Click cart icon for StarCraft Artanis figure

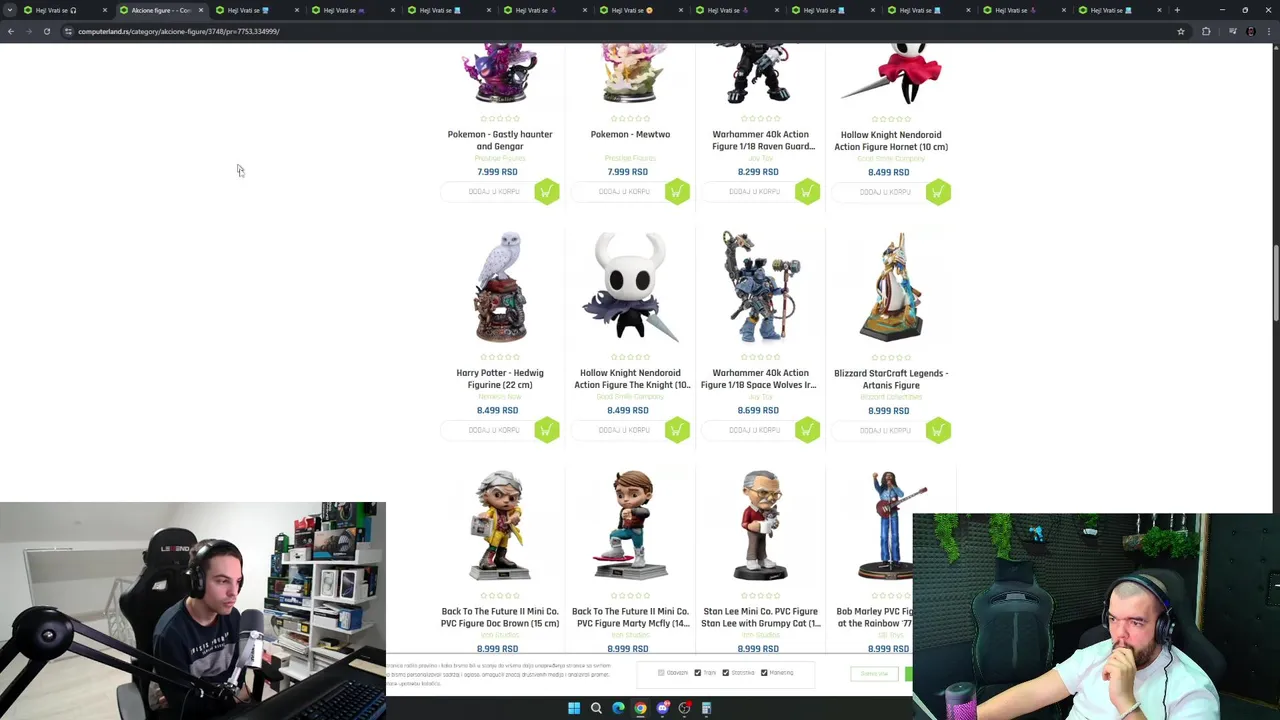(x=938, y=430)
